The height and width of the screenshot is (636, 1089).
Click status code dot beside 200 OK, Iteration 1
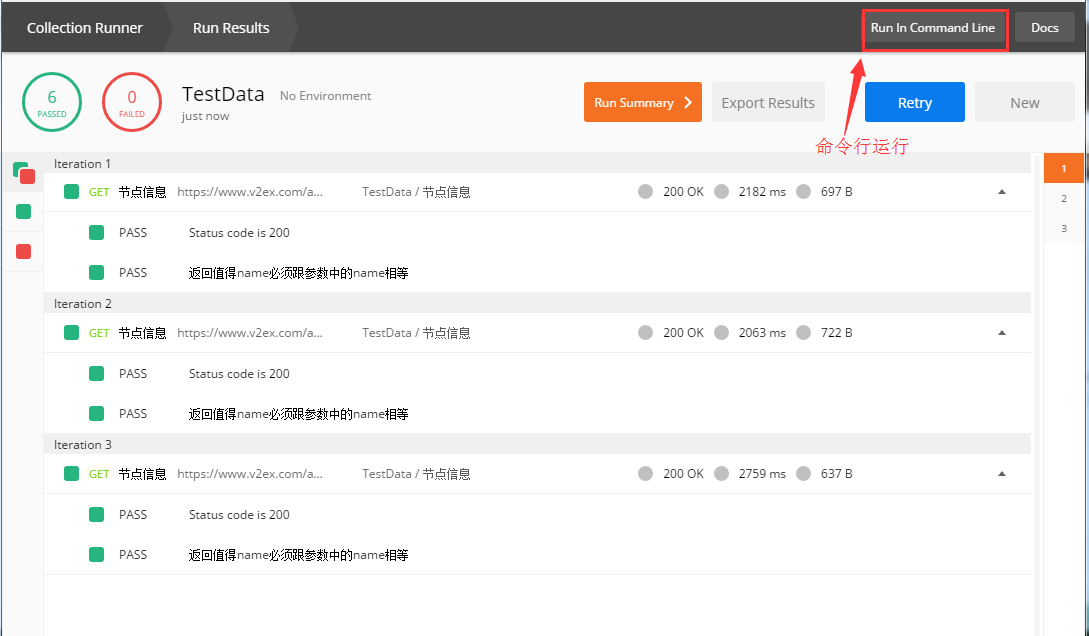pyautogui.click(x=645, y=192)
